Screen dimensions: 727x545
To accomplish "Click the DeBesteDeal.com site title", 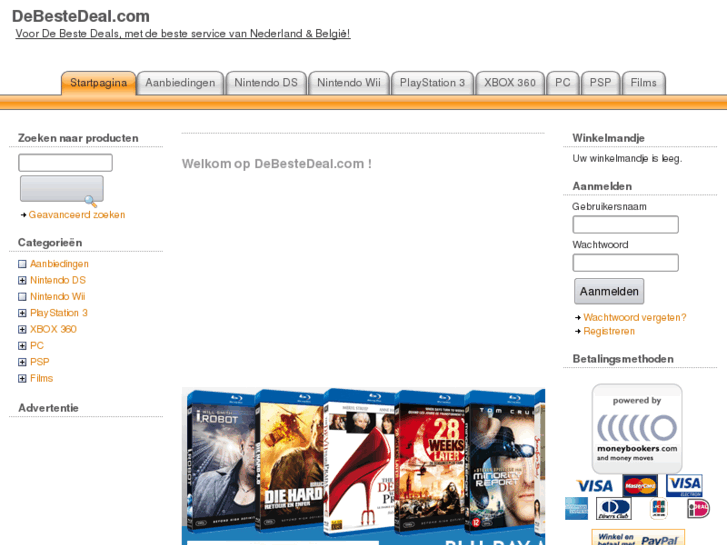I will (x=81, y=16).
